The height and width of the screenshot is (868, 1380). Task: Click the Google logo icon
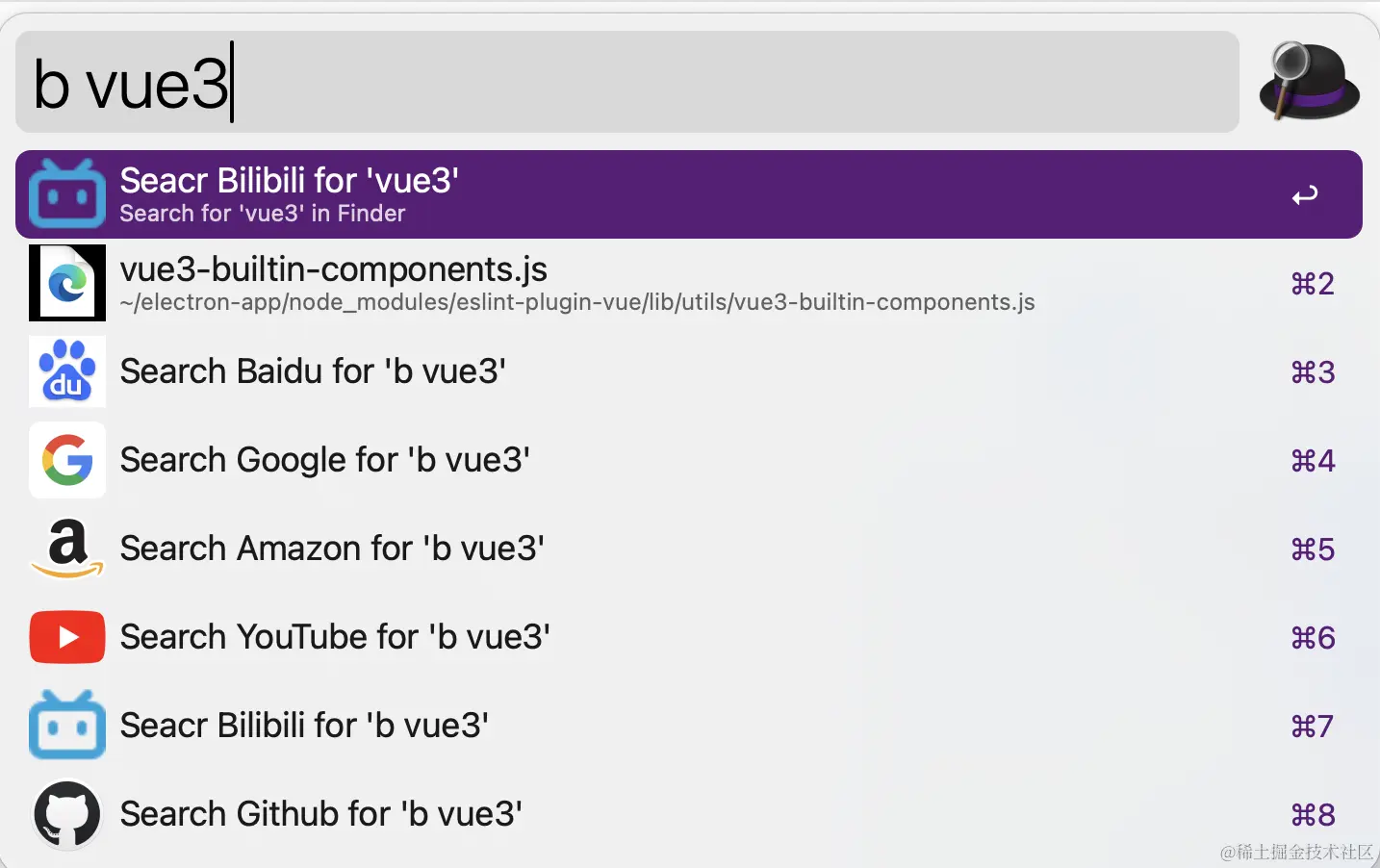[x=67, y=460]
